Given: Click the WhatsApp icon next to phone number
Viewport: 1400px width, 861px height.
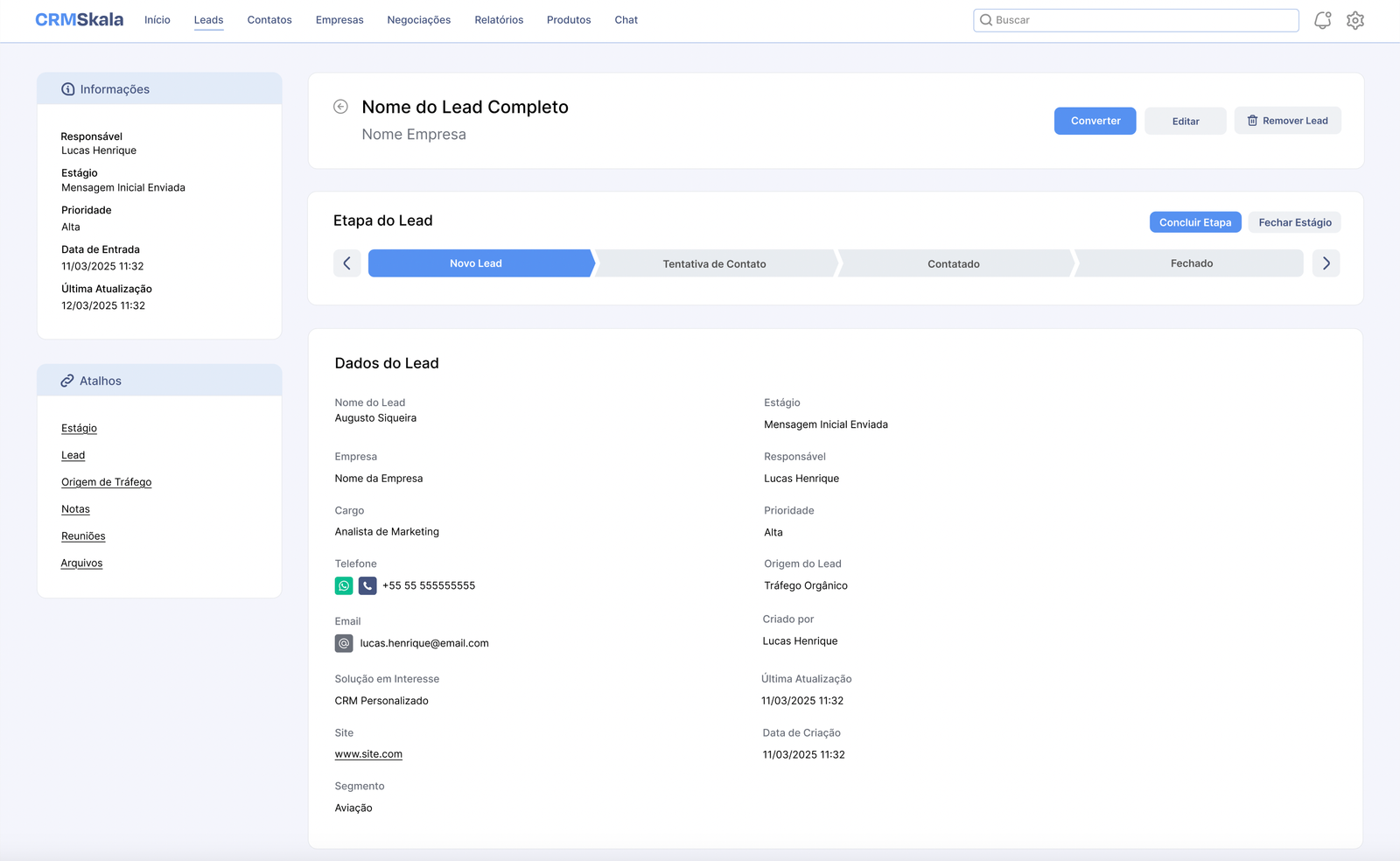Looking at the screenshot, I should [344, 586].
